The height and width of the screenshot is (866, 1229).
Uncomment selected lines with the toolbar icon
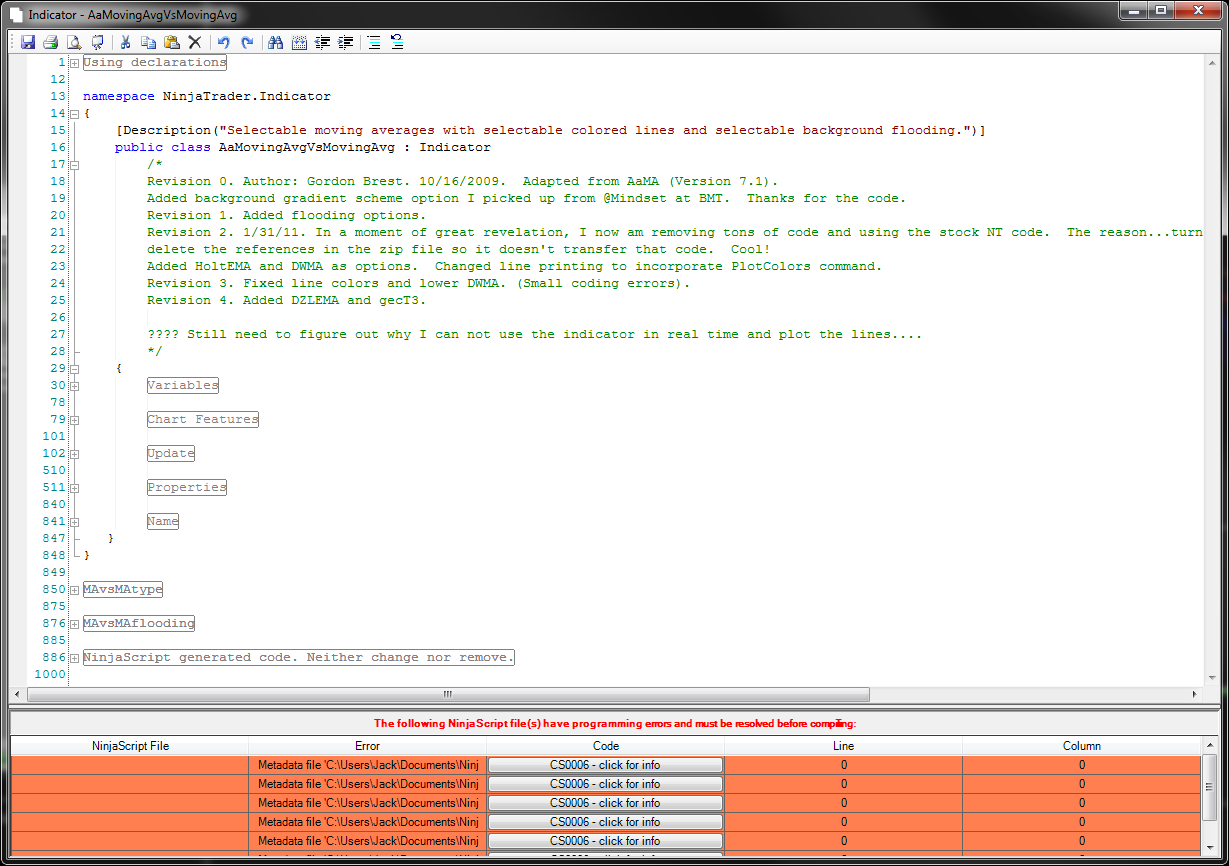coord(397,42)
